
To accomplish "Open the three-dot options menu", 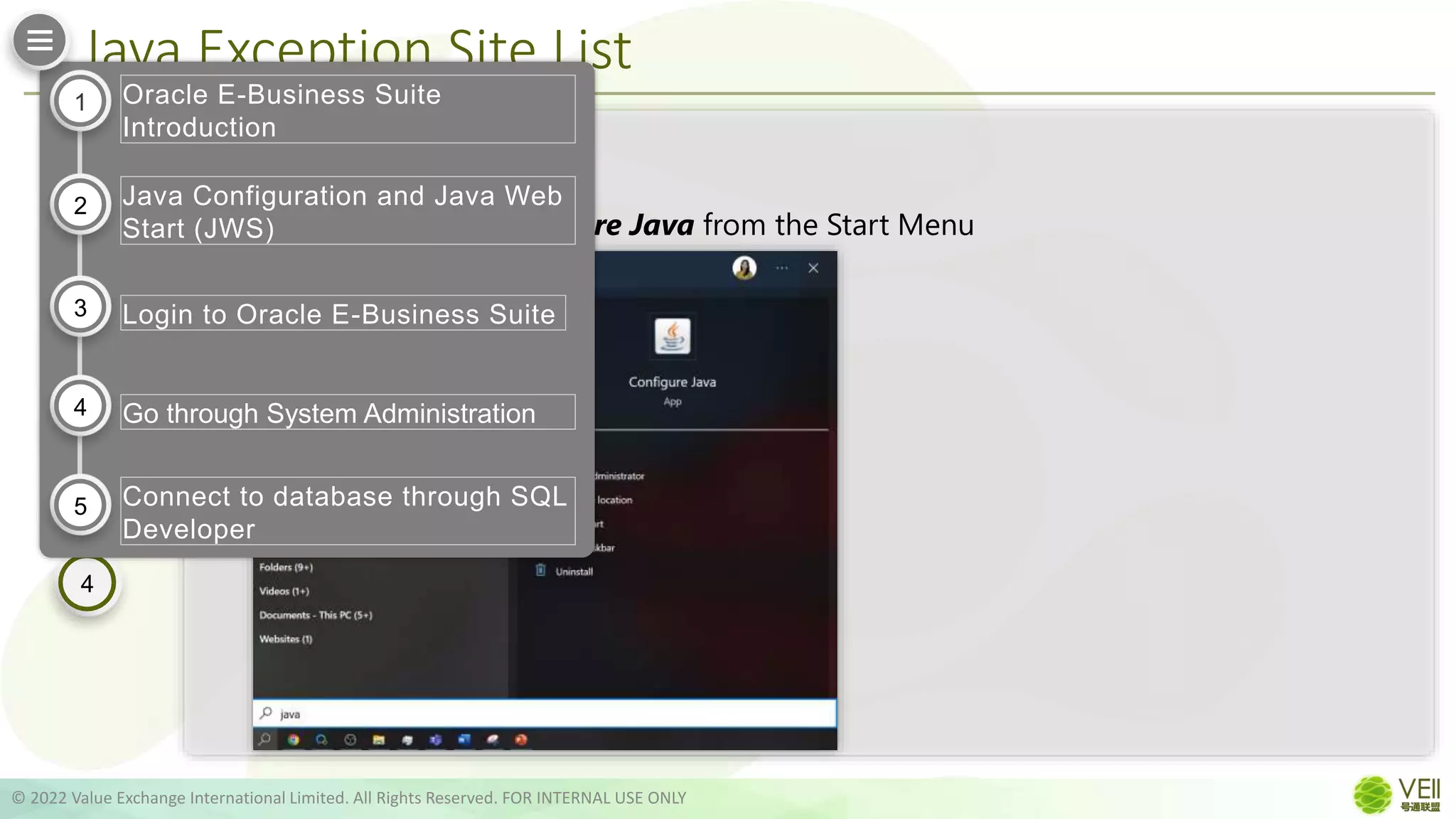I will [782, 268].
